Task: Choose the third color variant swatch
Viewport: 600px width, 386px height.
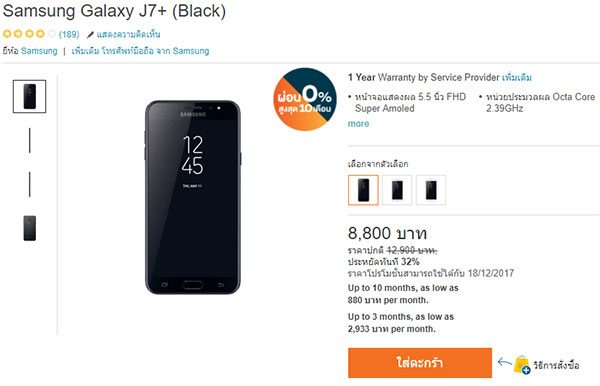Action: point(431,190)
